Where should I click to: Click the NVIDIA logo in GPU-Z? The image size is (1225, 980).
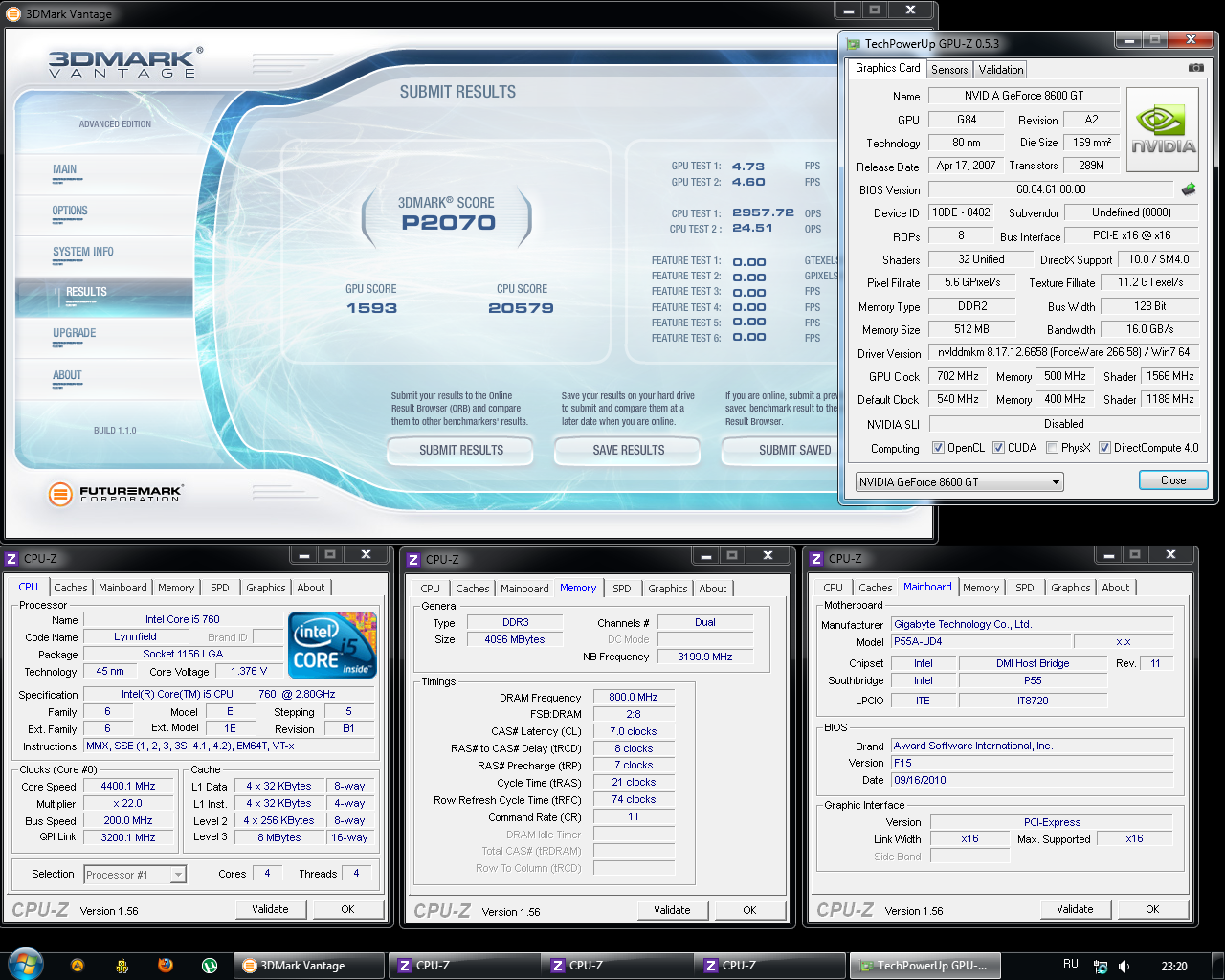[1163, 130]
